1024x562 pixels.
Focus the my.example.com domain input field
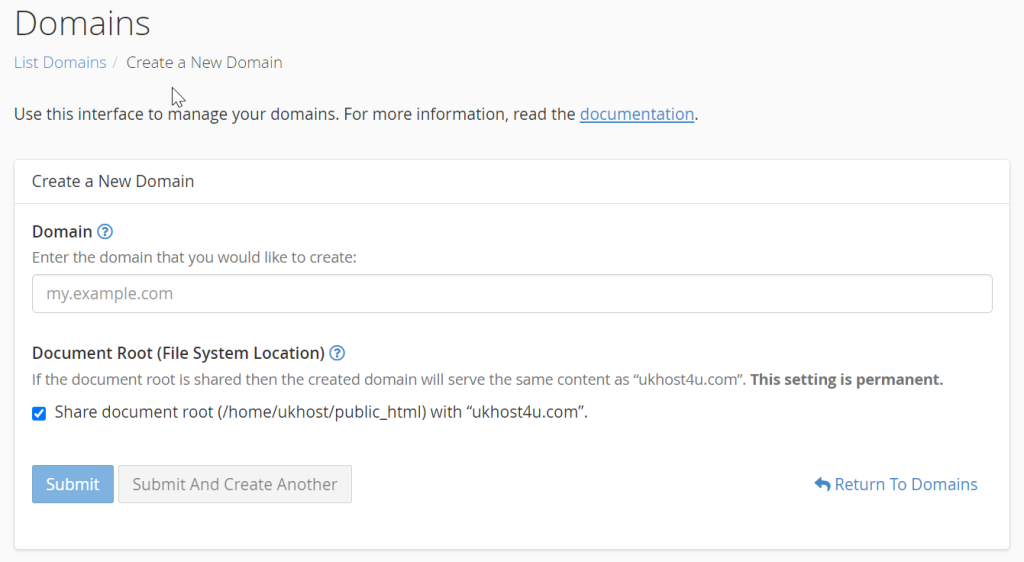click(512, 294)
